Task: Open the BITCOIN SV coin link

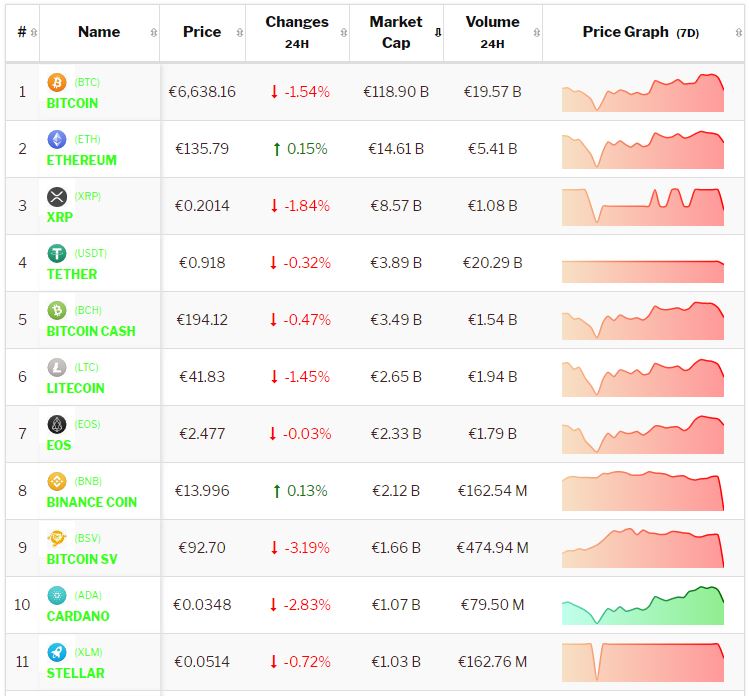Action: [x=82, y=559]
